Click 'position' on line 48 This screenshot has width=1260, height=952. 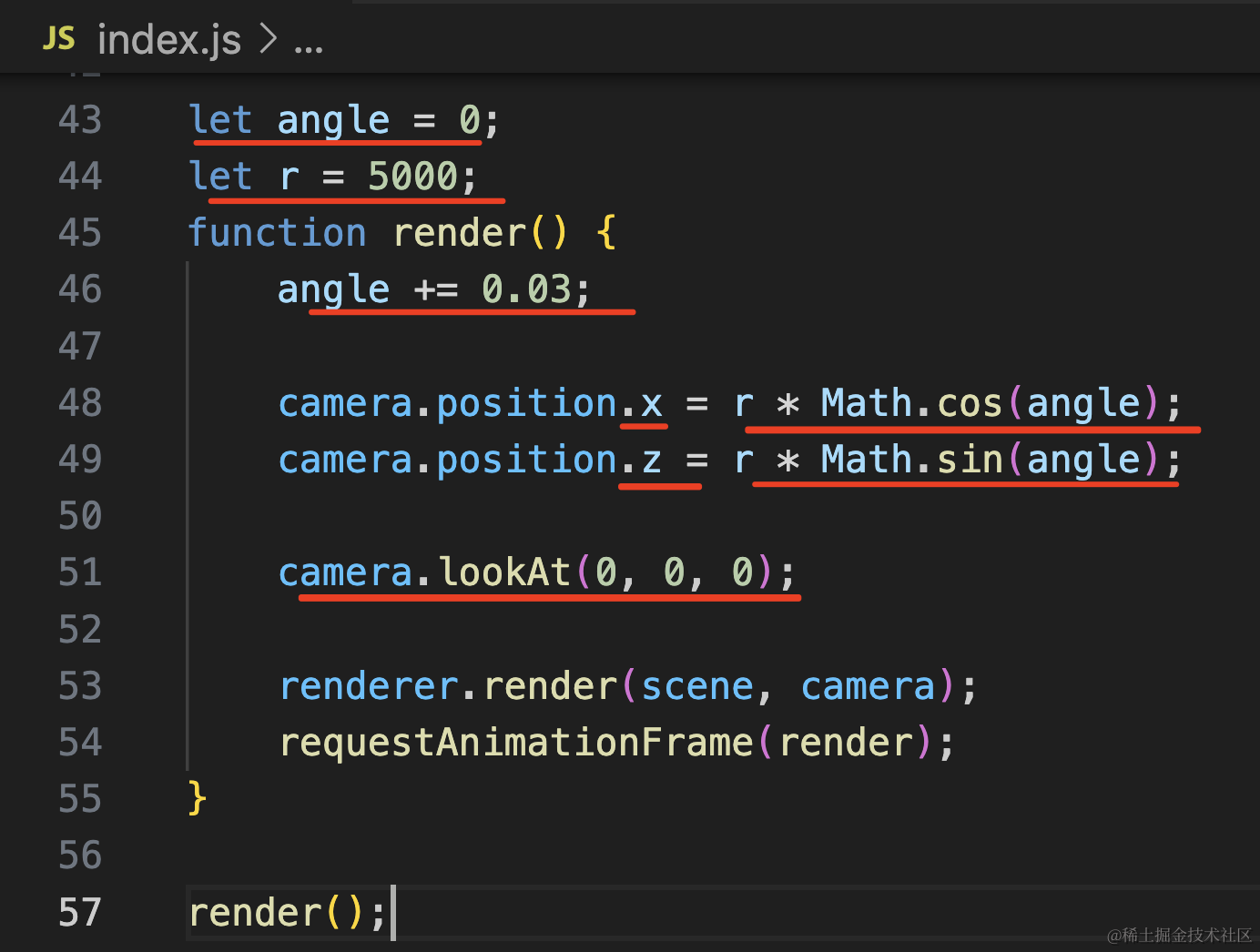tap(527, 405)
